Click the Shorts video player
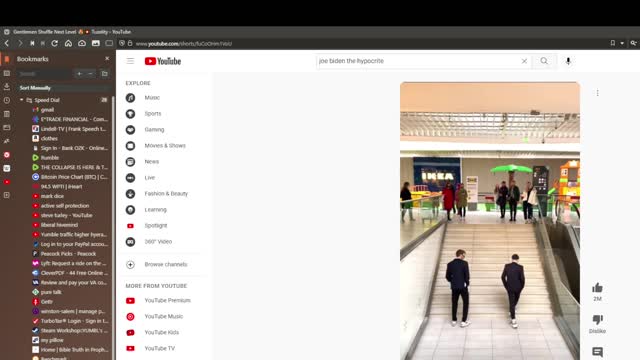Image resolution: width=640 pixels, height=360 pixels. click(490, 221)
